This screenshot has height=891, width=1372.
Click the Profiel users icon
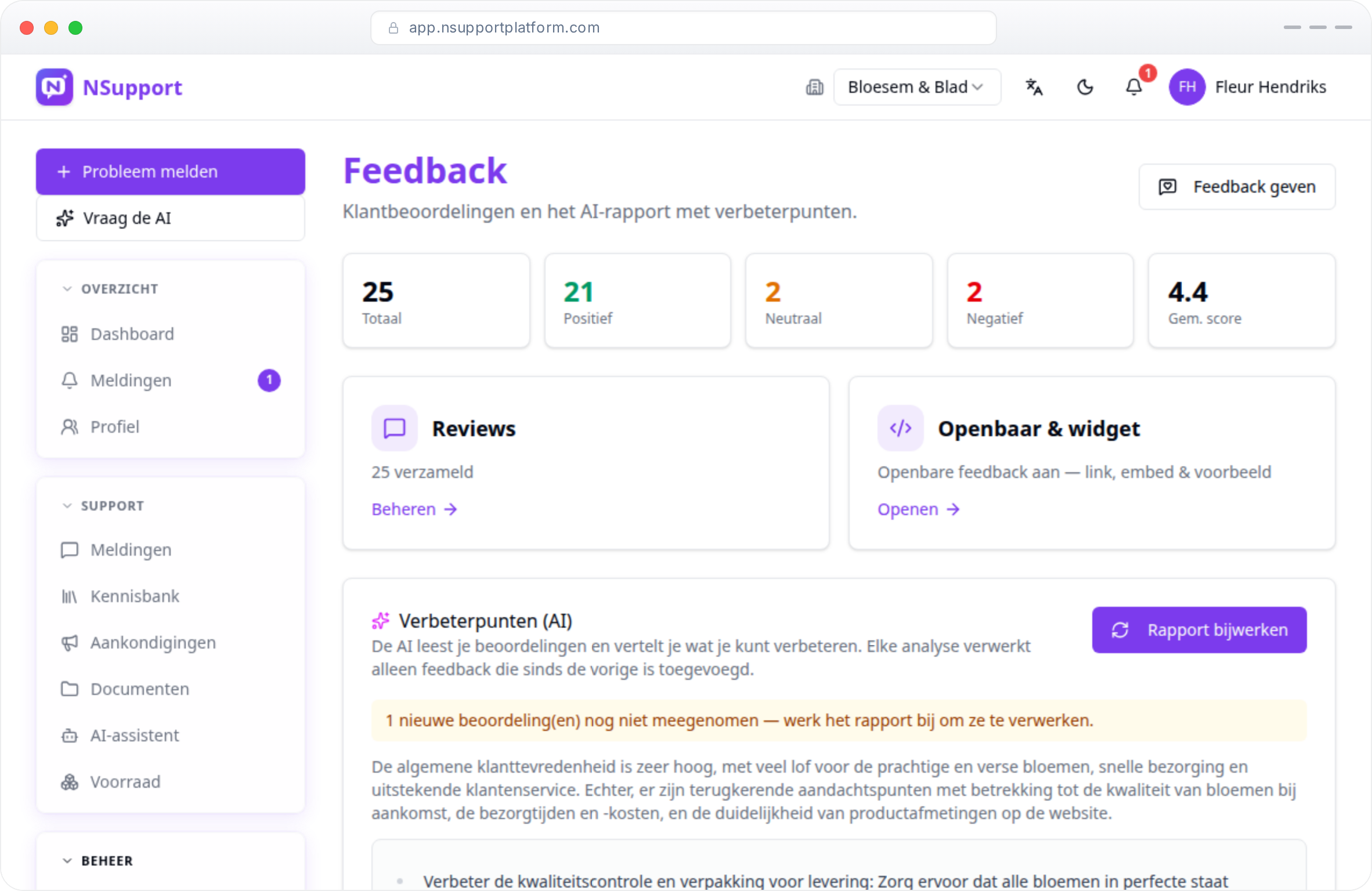click(x=70, y=427)
